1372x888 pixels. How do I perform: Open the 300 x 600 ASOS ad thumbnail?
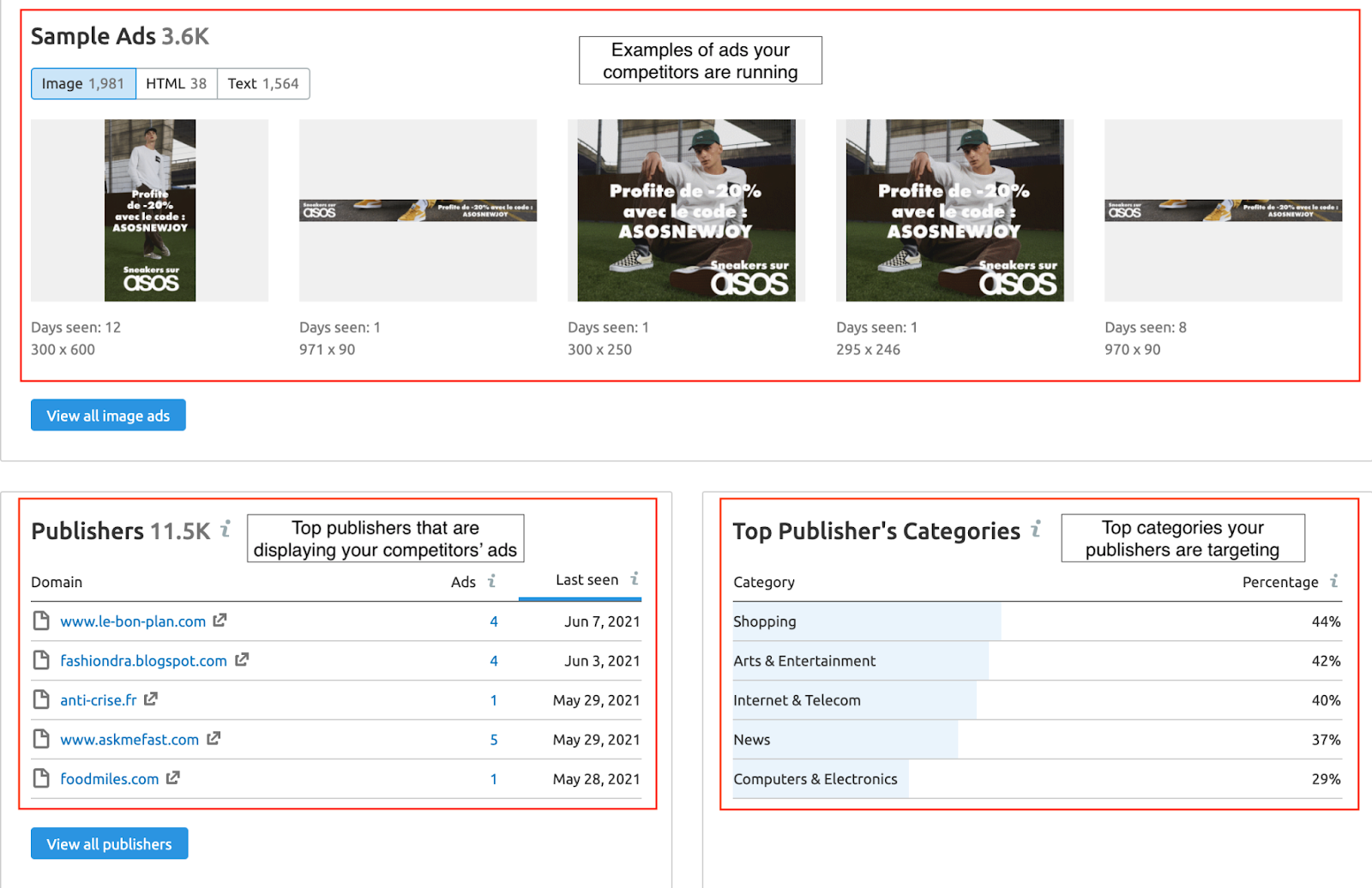click(150, 210)
